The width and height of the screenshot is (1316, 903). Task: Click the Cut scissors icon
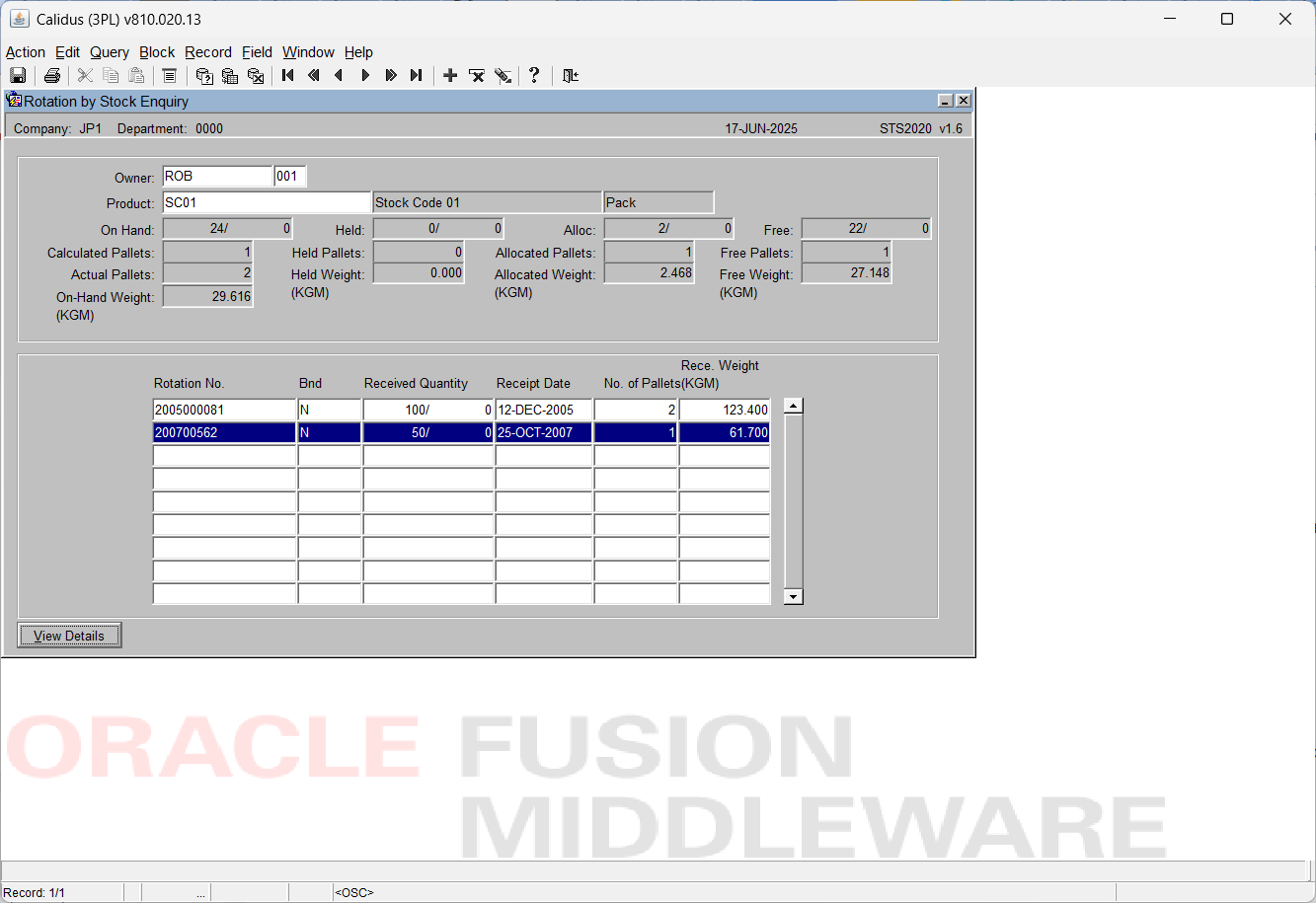coord(85,75)
